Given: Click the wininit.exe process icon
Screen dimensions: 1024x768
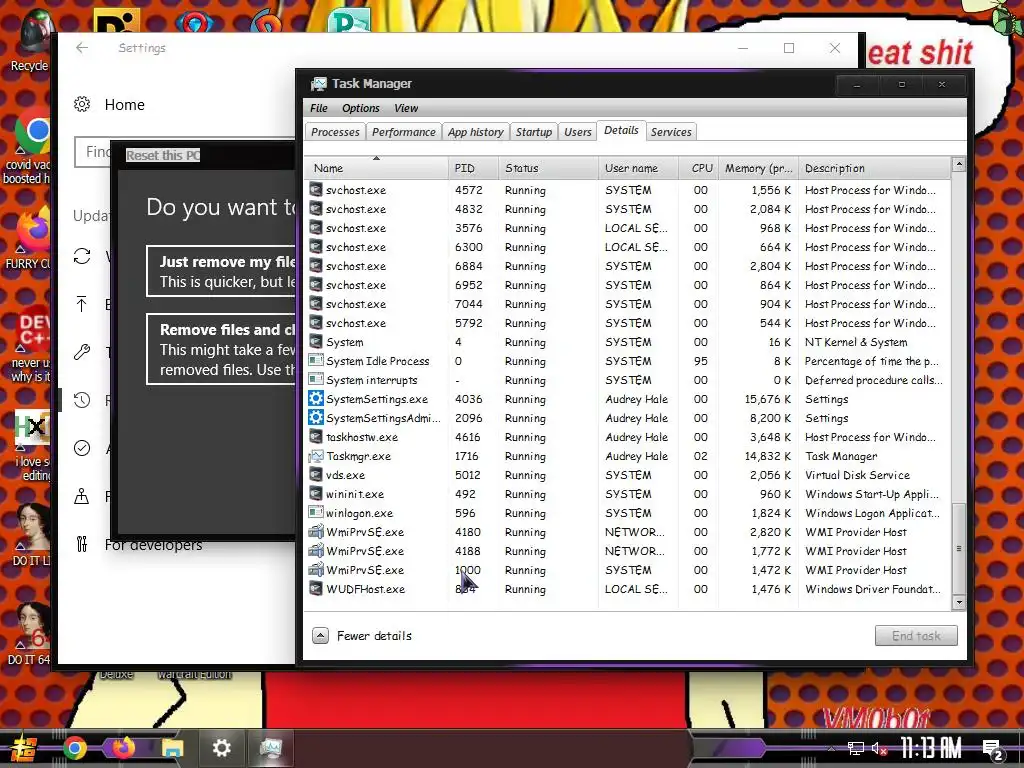Looking at the screenshot, I should pyautogui.click(x=316, y=494).
